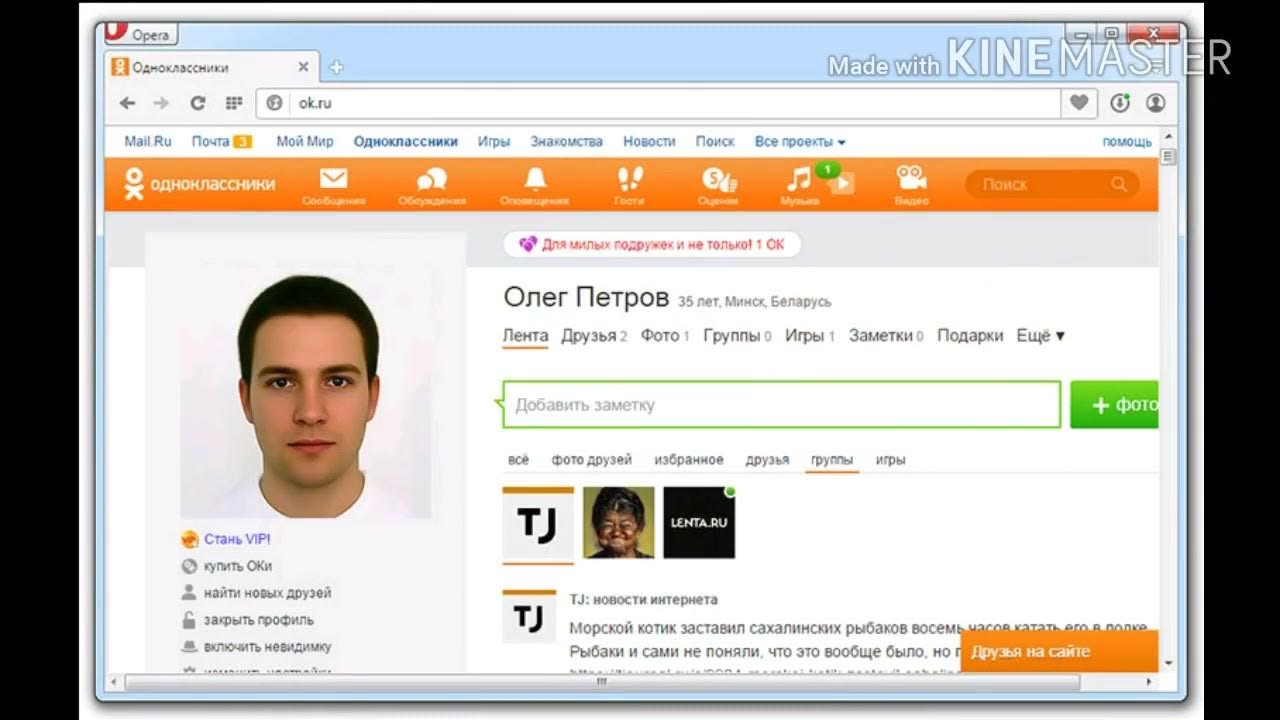Click включить невидимку link

click(x=267, y=647)
